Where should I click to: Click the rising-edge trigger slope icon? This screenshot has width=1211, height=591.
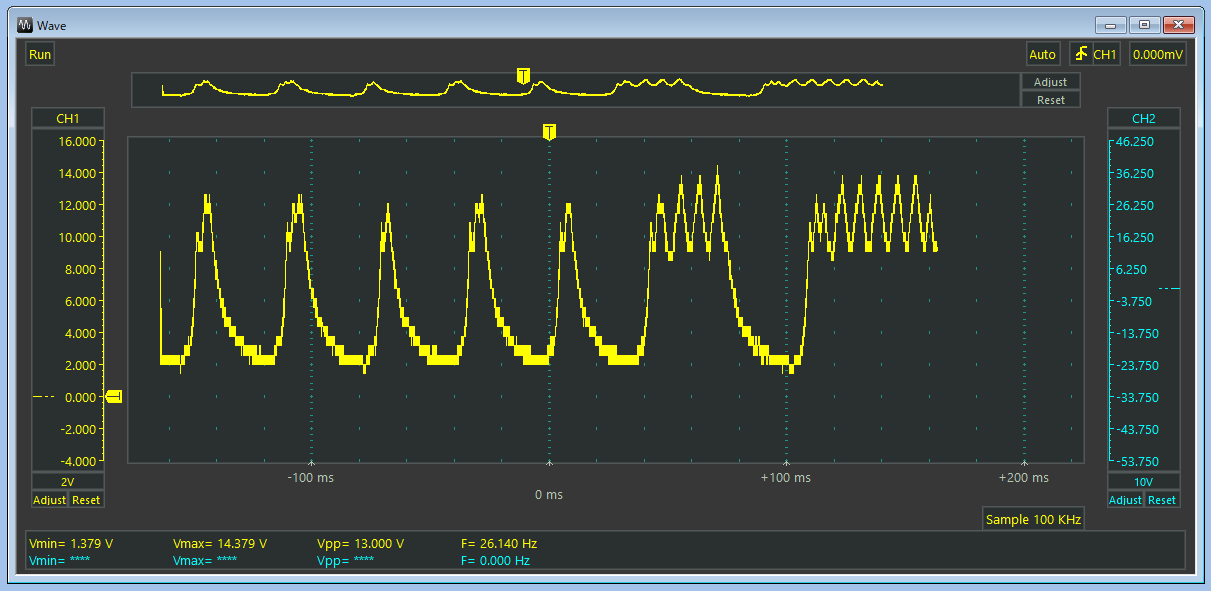coord(1080,54)
